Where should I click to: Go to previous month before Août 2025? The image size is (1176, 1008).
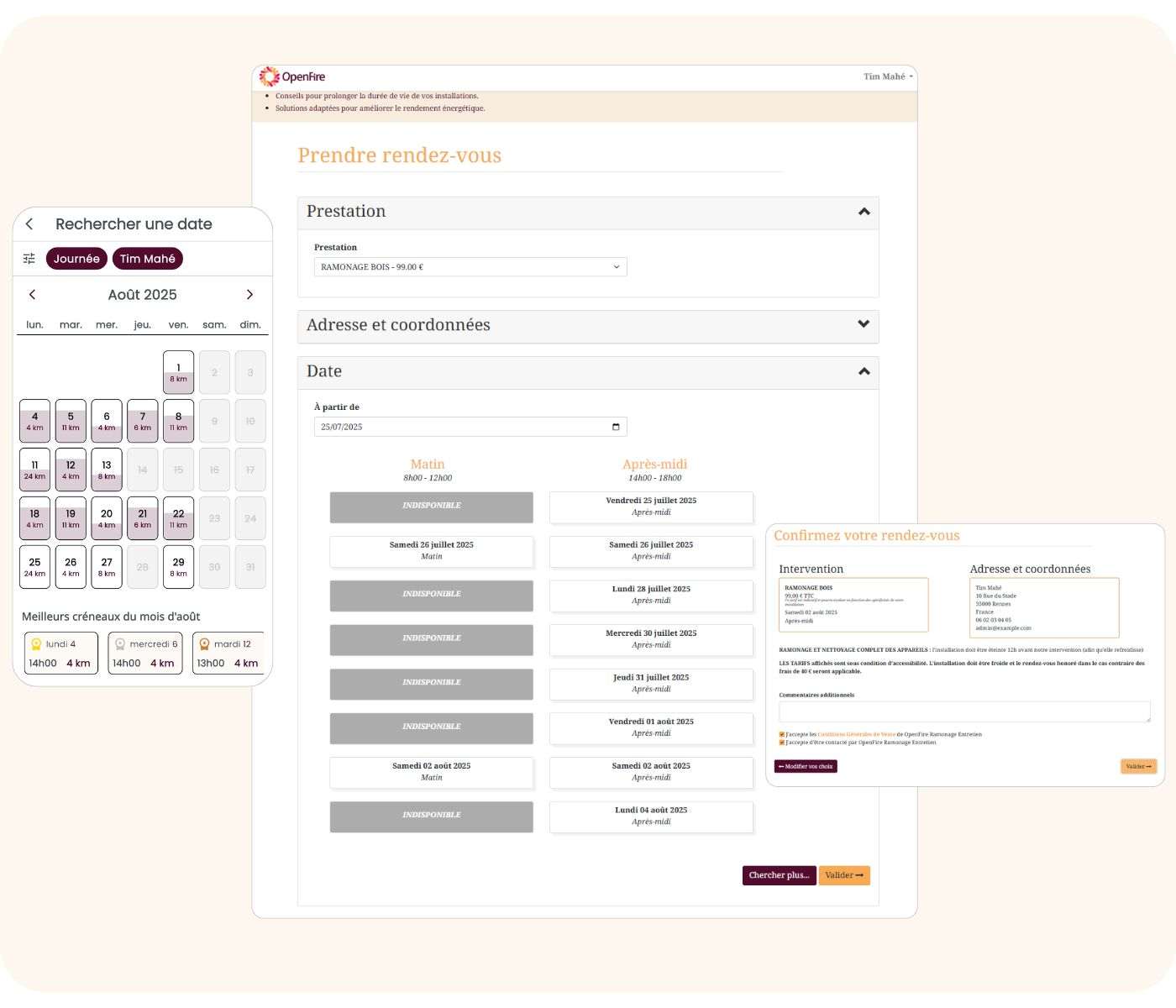(32, 295)
